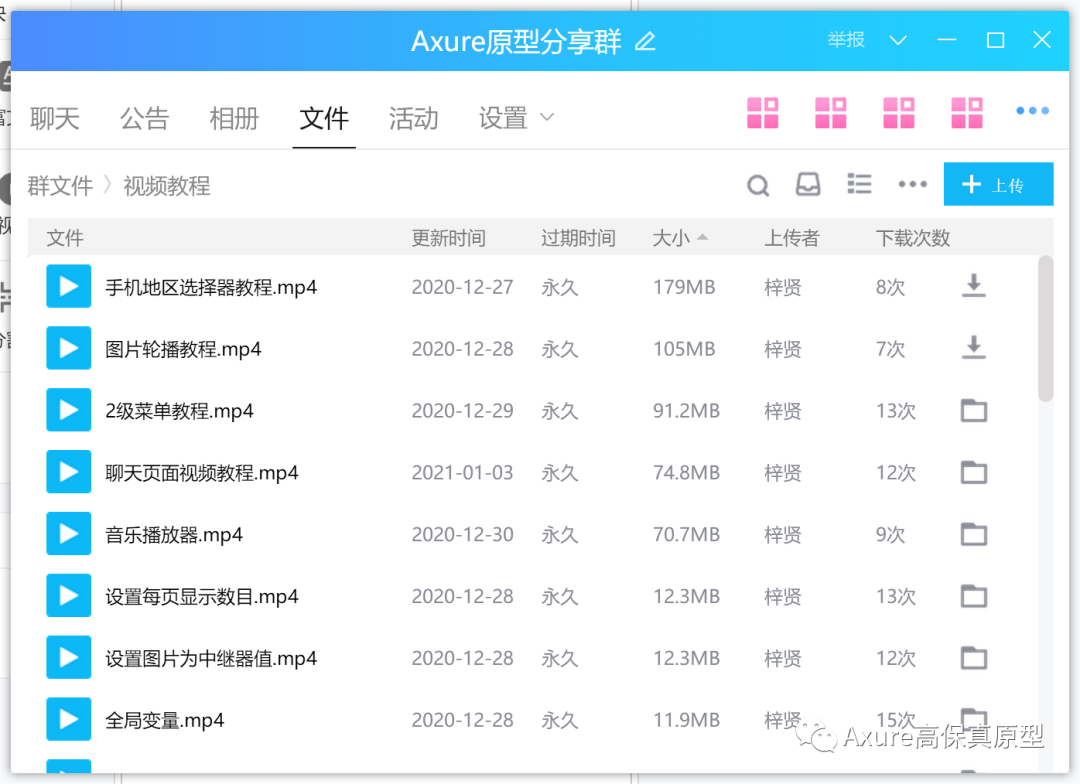
Task: Switch to the 活动 tab
Action: coord(413,118)
